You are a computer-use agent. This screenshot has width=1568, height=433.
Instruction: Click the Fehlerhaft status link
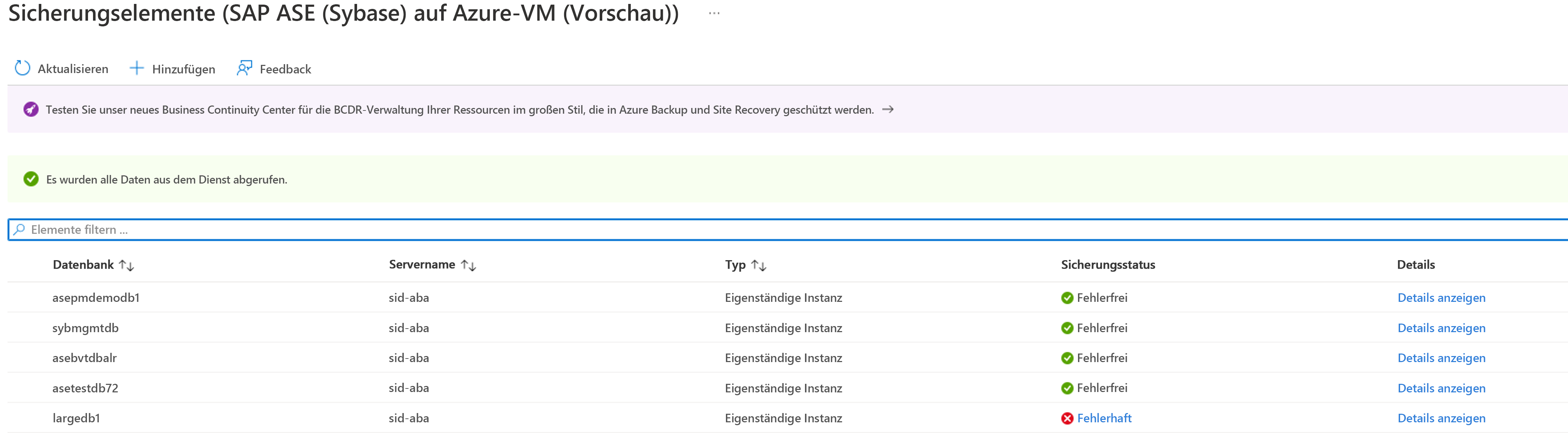(1104, 418)
